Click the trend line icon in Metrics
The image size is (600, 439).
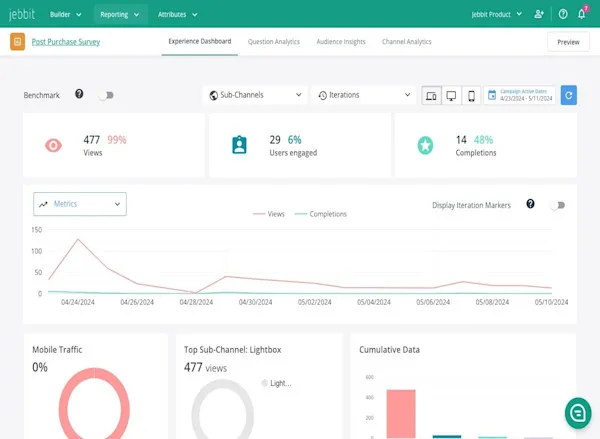[x=43, y=204]
